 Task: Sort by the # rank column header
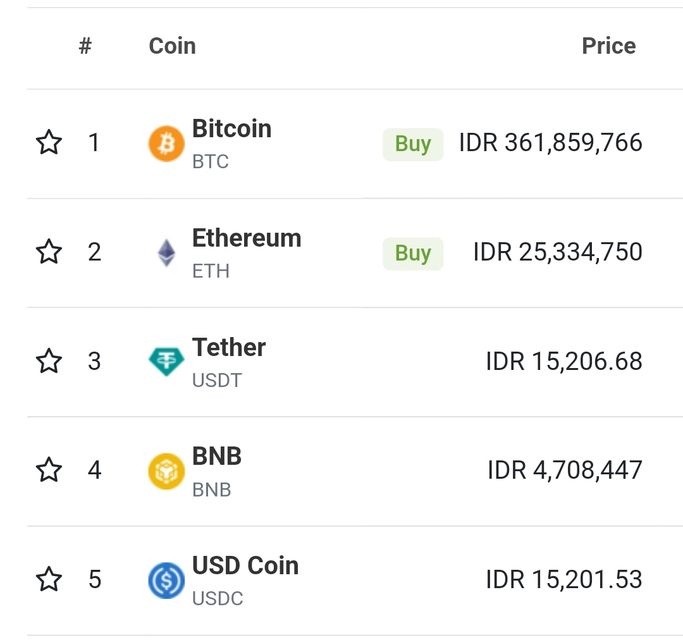pos(86,46)
